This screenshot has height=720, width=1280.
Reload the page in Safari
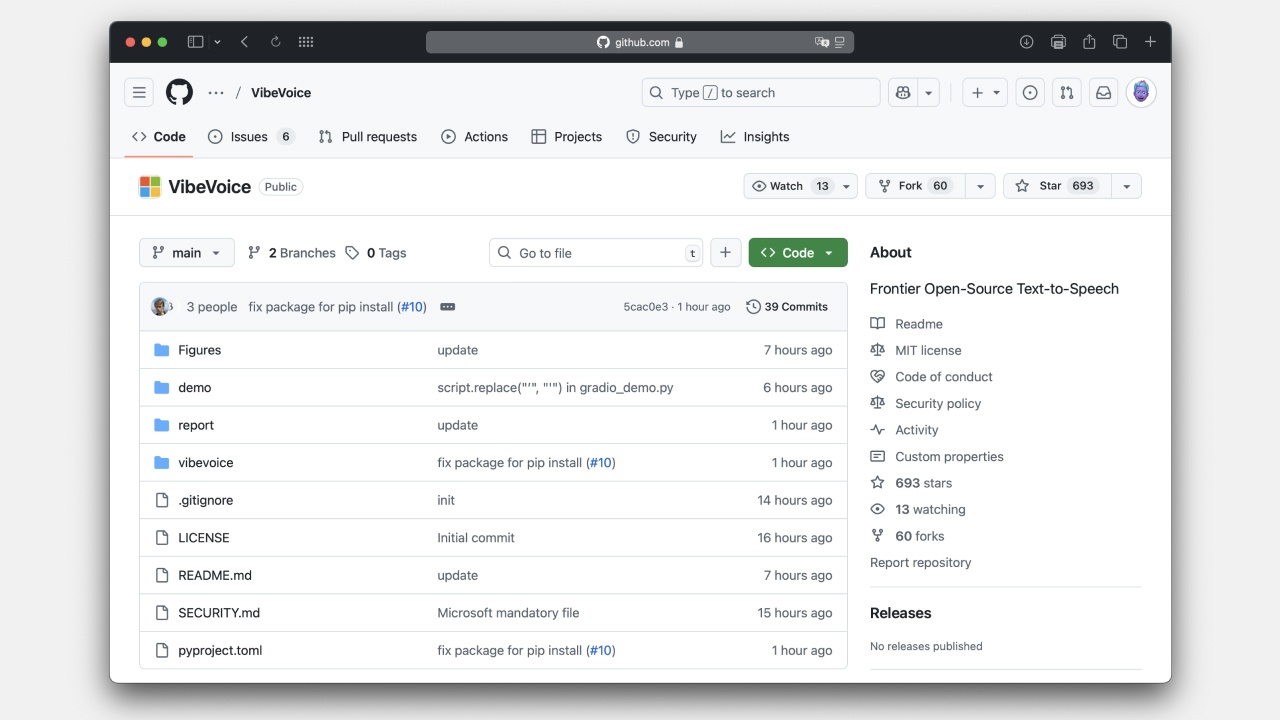tap(276, 42)
